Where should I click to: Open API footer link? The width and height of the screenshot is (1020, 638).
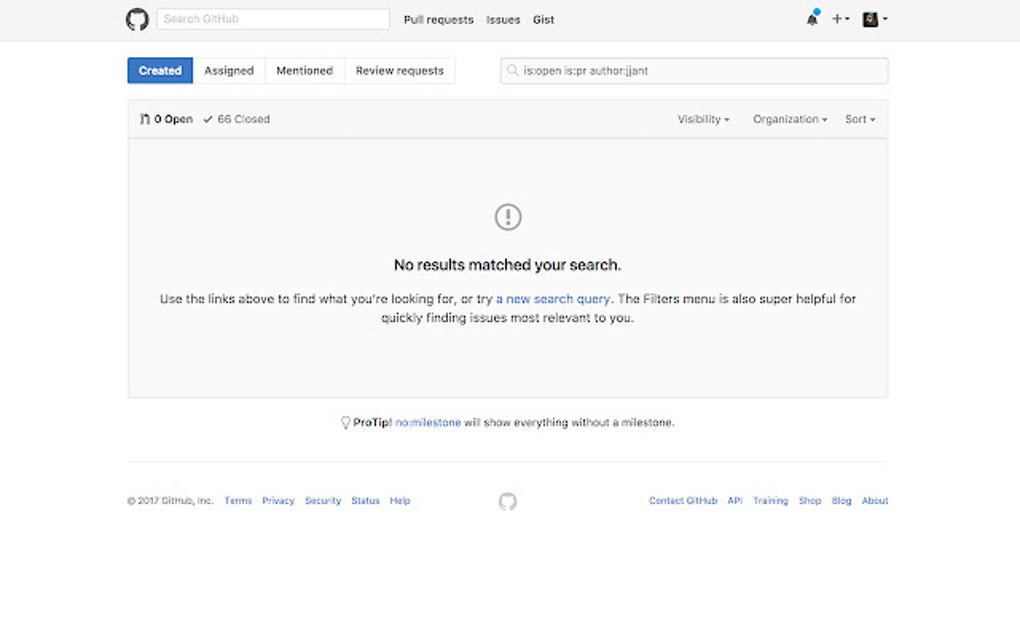[x=735, y=500]
